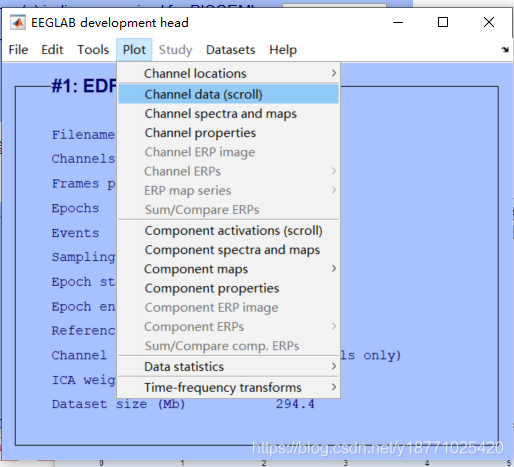Open the Study menu
Image resolution: width=514 pixels, height=467 pixels.
[176, 50]
